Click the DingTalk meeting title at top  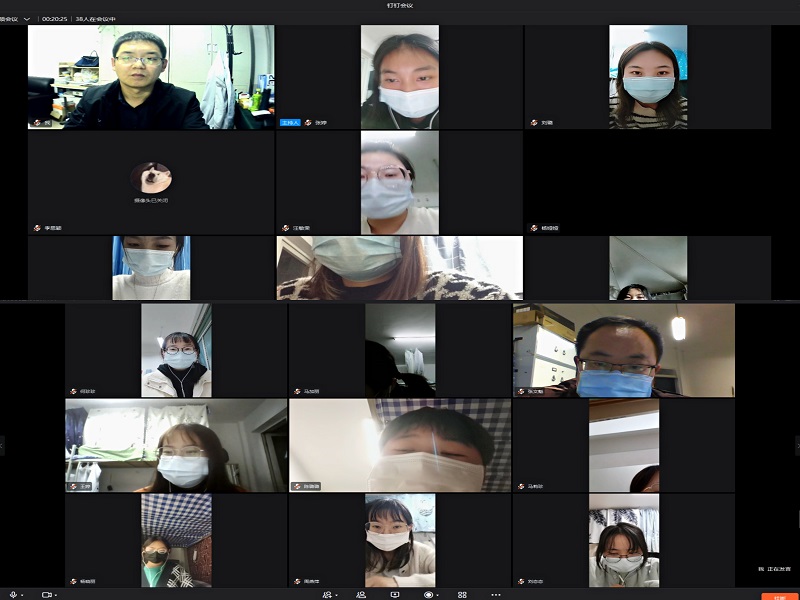pos(399,5)
